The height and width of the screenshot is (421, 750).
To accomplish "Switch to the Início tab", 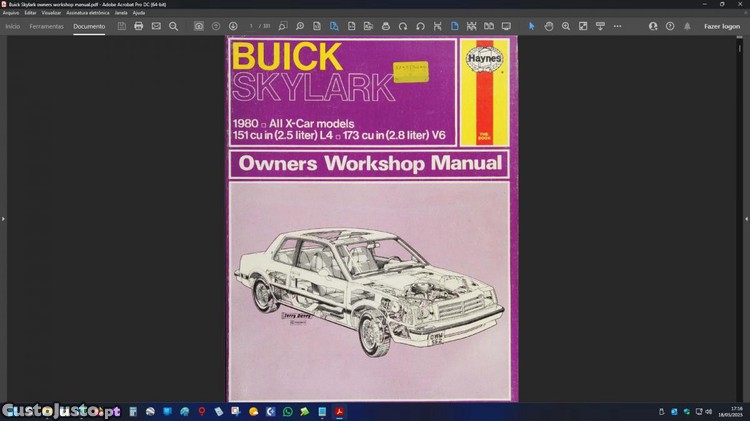I will 13,26.
